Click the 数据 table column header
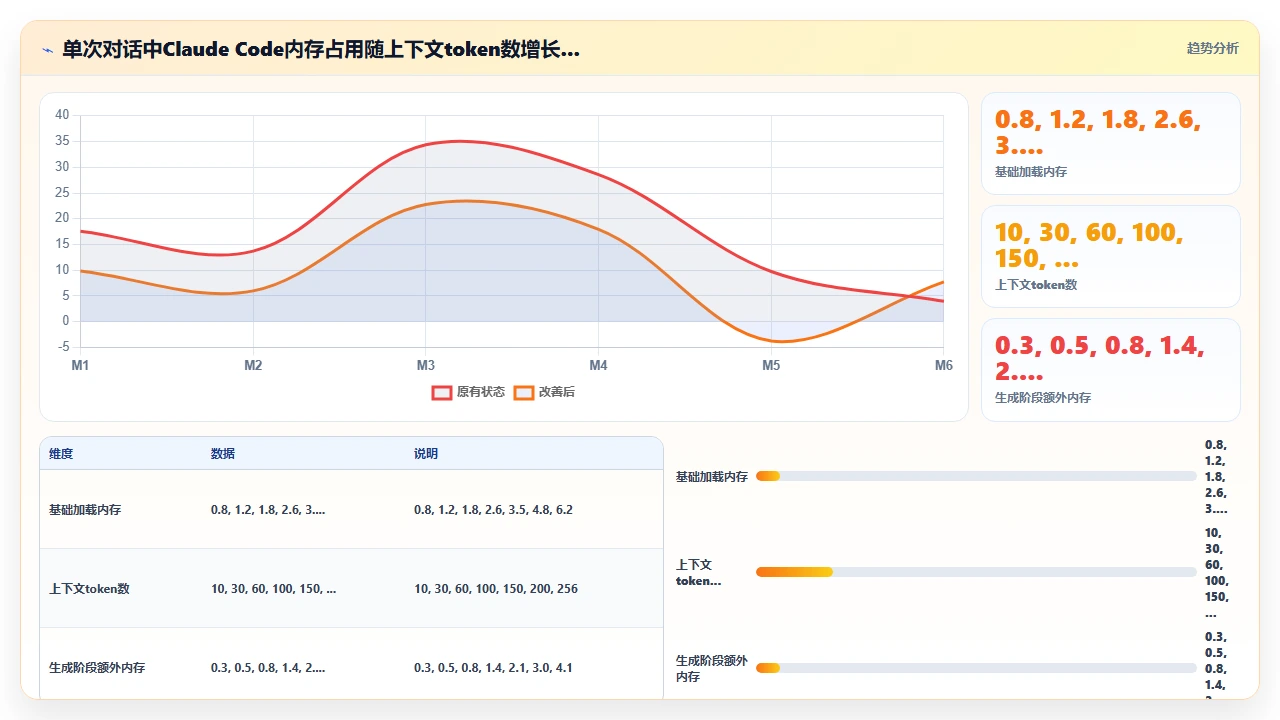The height and width of the screenshot is (720, 1280). (223, 454)
